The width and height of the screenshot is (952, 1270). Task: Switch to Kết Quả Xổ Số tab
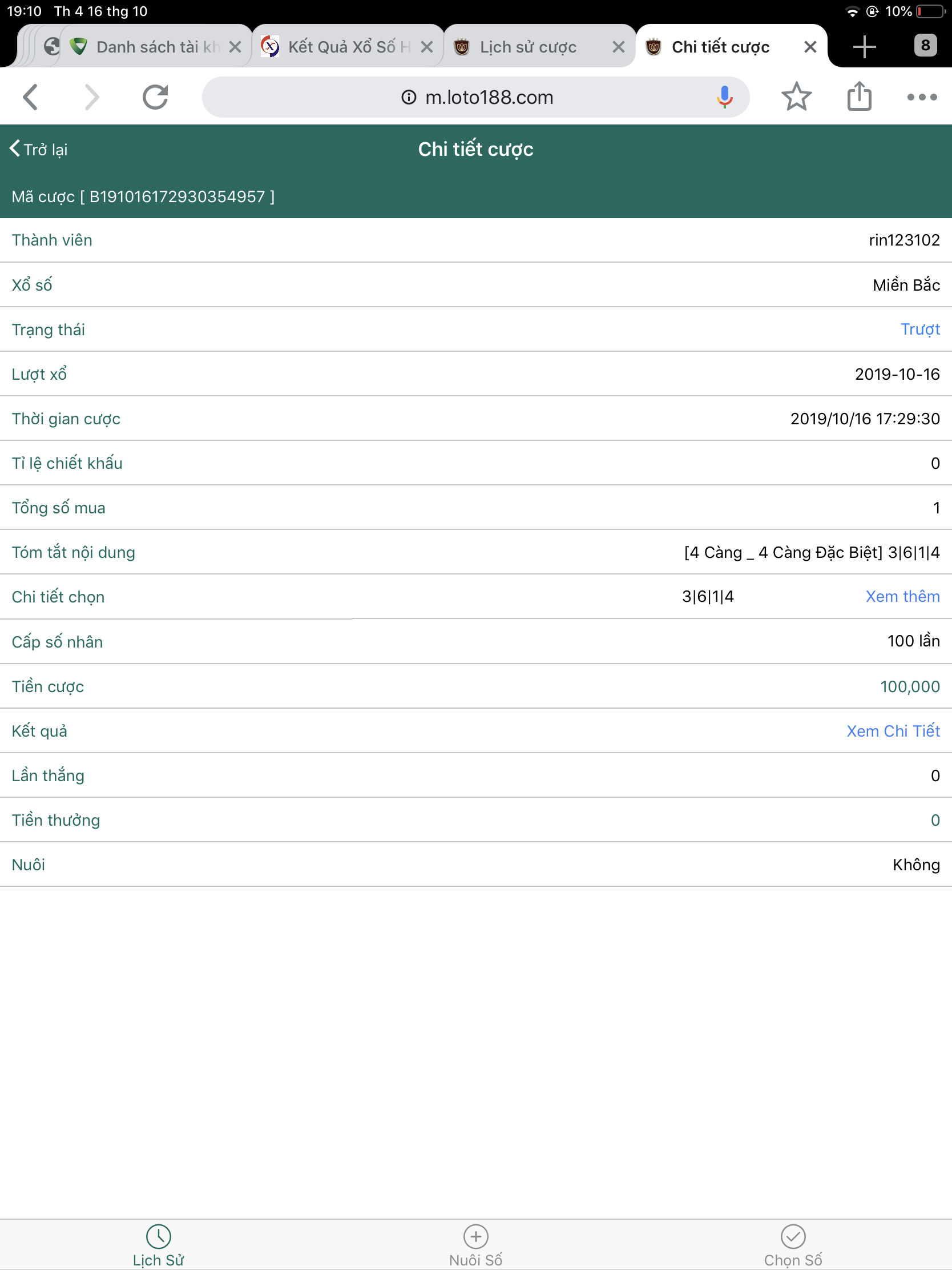pyautogui.click(x=348, y=47)
